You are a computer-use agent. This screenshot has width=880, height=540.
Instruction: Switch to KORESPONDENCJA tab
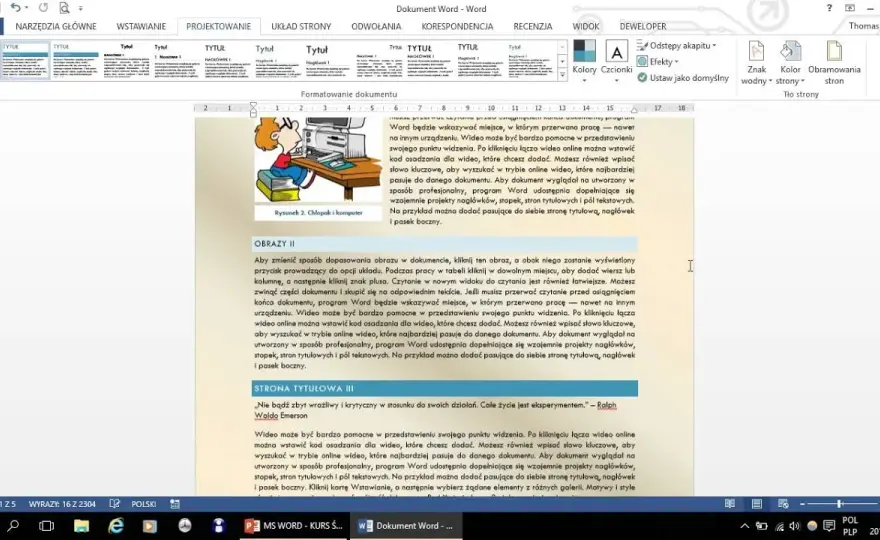pyautogui.click(x=457, y=26)
